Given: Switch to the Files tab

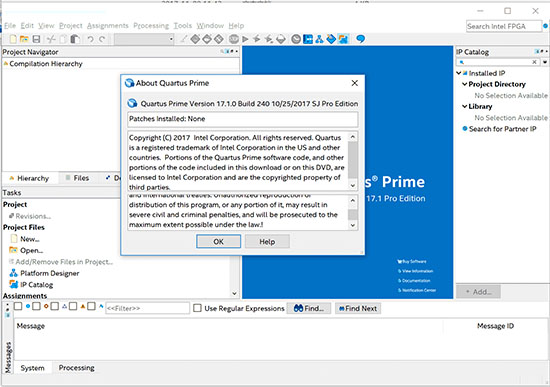Looking at the screenshot, I should pyautogui.click(x=78, y=178).
